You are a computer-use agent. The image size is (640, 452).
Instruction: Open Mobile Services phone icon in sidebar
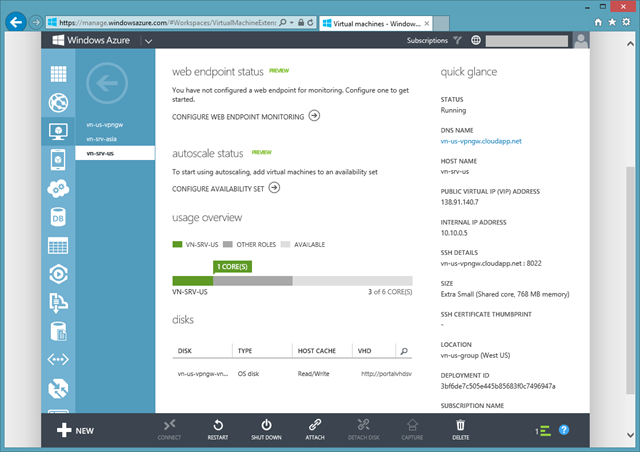click(58, 160)
